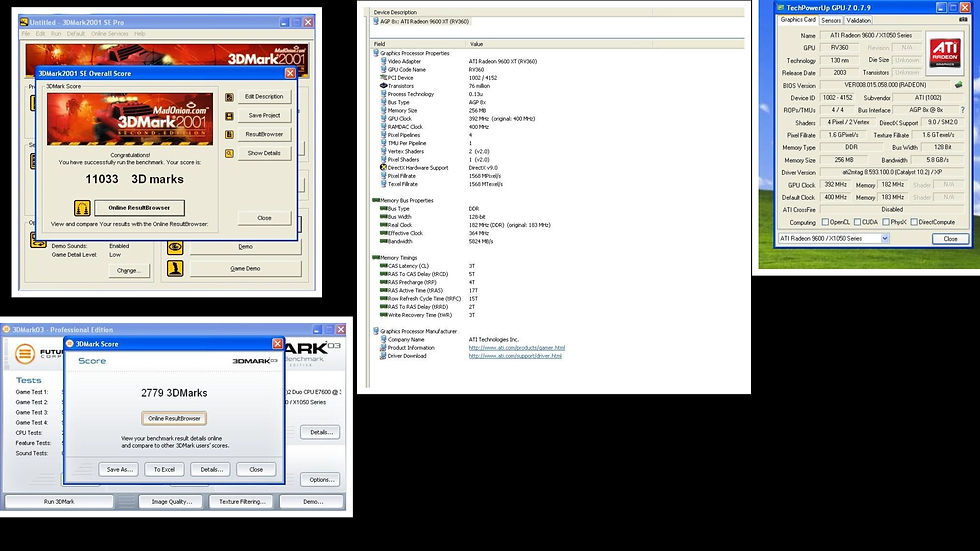980x551 pixels.
Task: Click the Options... button in 3DMark03
Action: coord(321,479)
